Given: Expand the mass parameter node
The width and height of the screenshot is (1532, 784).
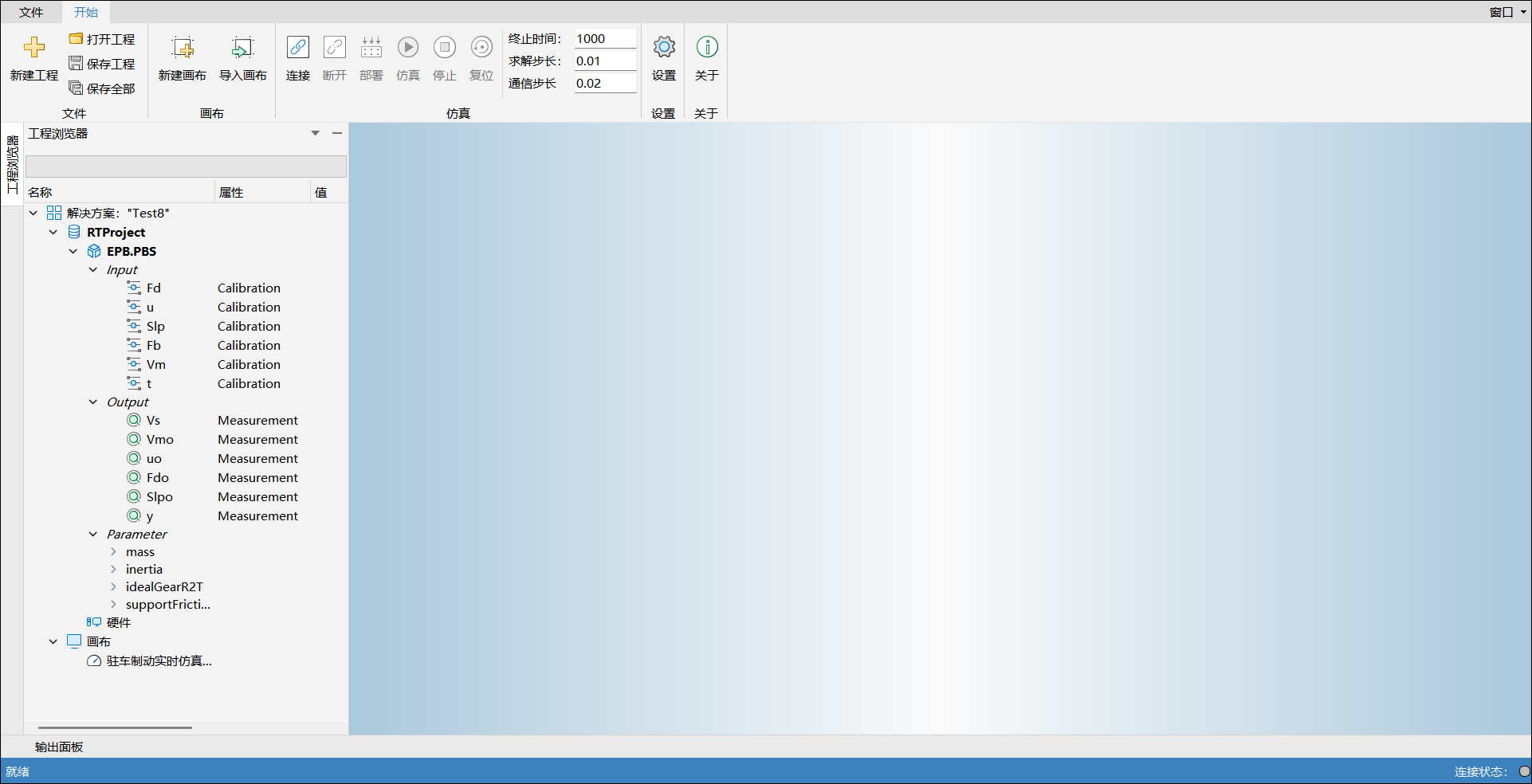Looking at the screenshot, I should pos(113,552).
